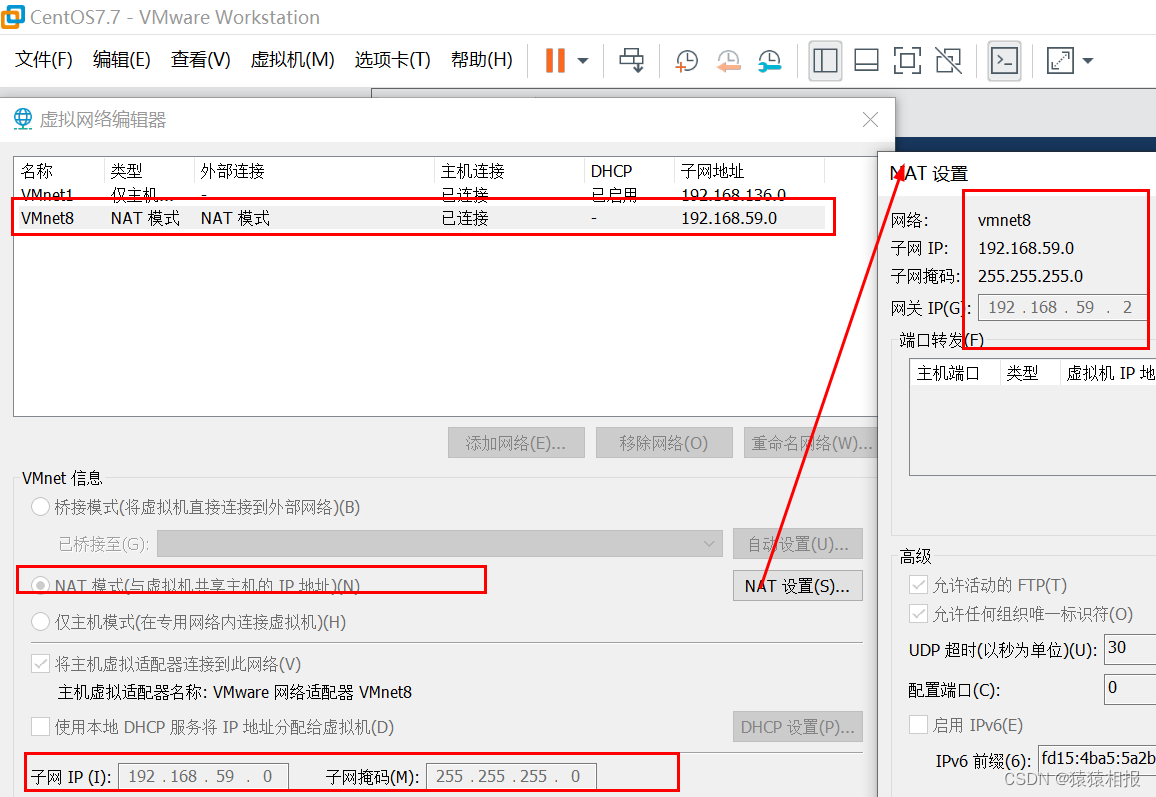Enable 使用本地 DHCP 服务 checkbox
This screenshot has width=1156, height=797.
(x=41, y=727)
